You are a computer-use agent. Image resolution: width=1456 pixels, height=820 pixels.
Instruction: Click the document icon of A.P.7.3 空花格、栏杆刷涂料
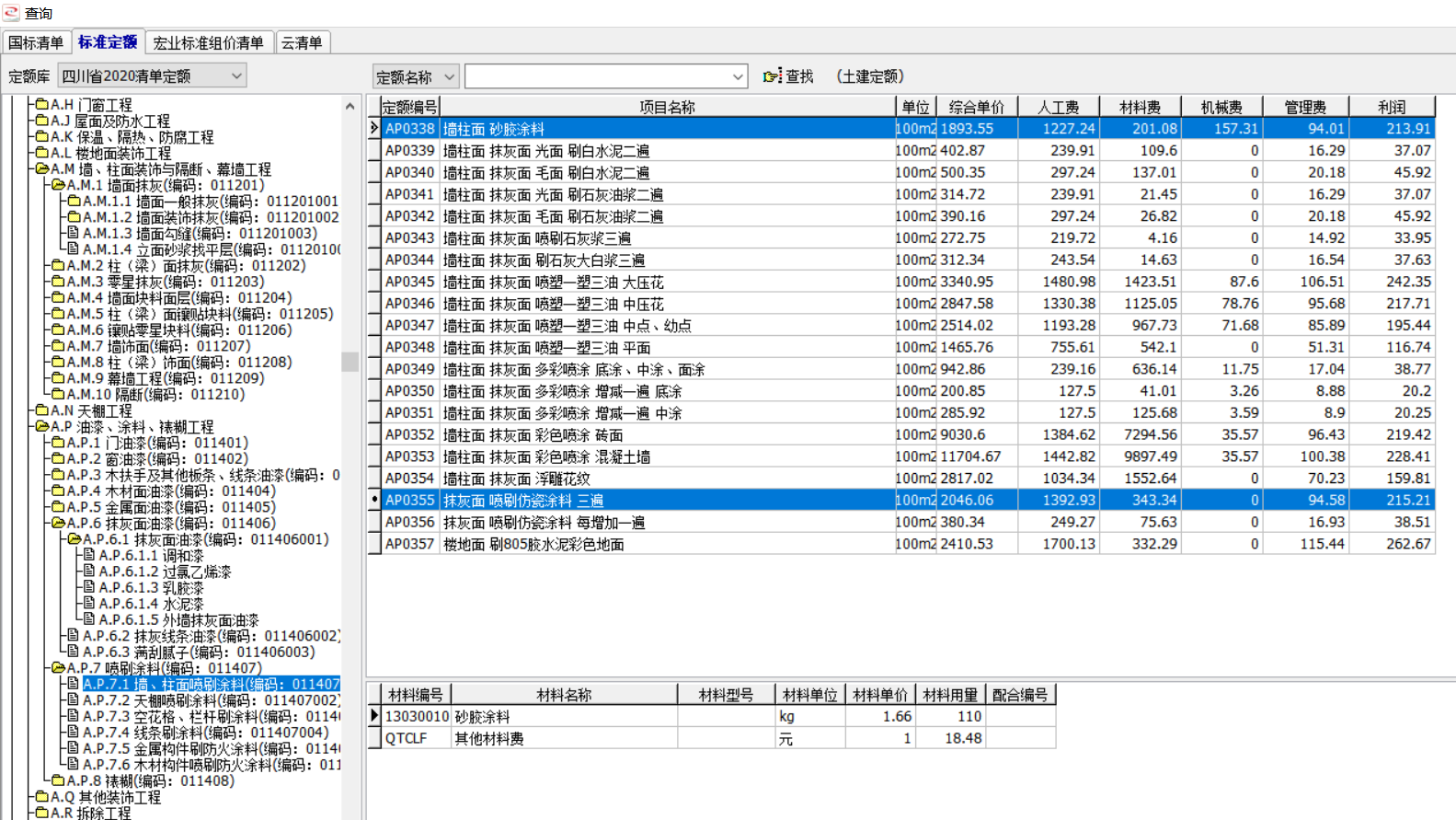click(x=74, y=716)
